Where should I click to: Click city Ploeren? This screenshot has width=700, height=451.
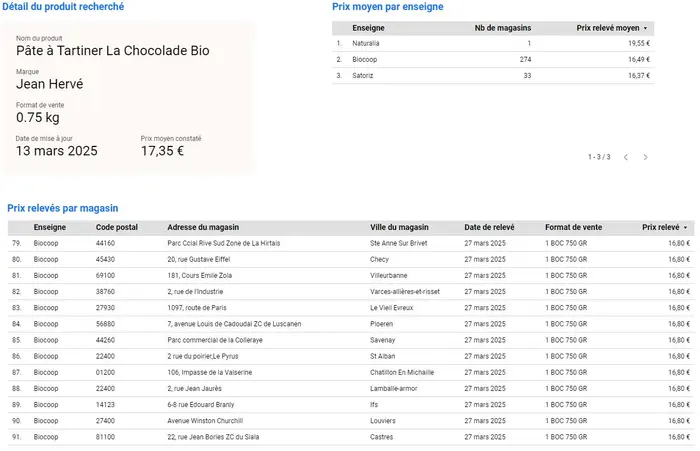click(382, 324)
